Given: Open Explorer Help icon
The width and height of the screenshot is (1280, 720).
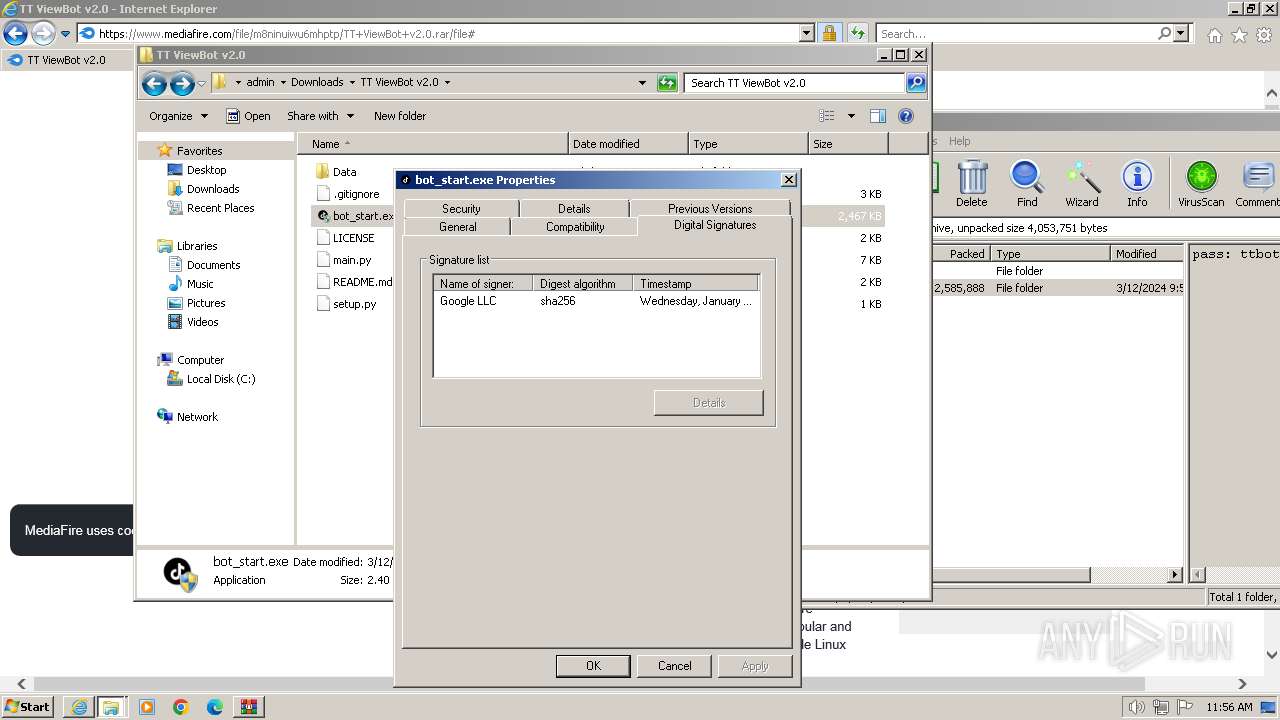Looking at the screenshot, I should tap(906, 116).
